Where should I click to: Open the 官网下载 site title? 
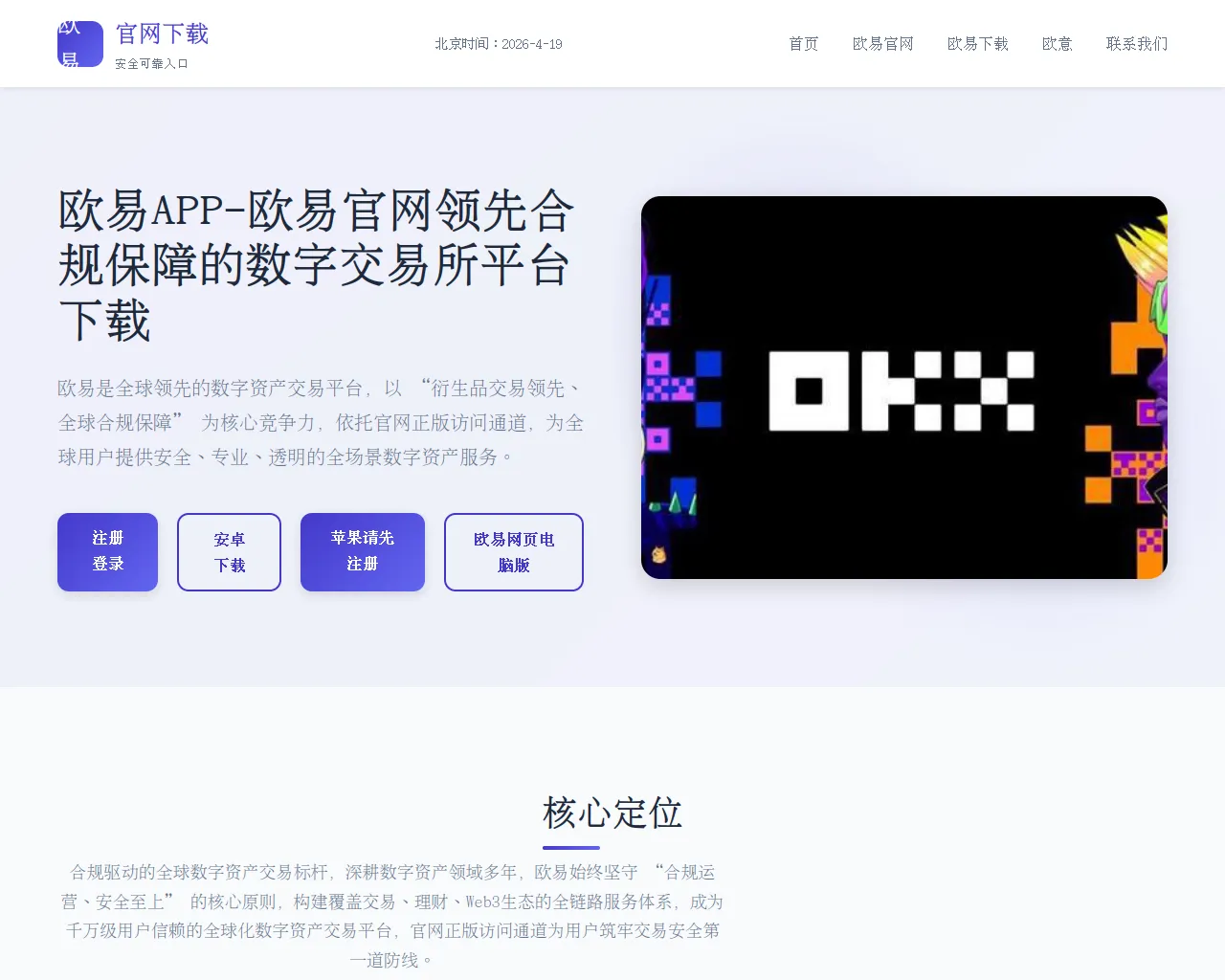(x=162, y=34)
